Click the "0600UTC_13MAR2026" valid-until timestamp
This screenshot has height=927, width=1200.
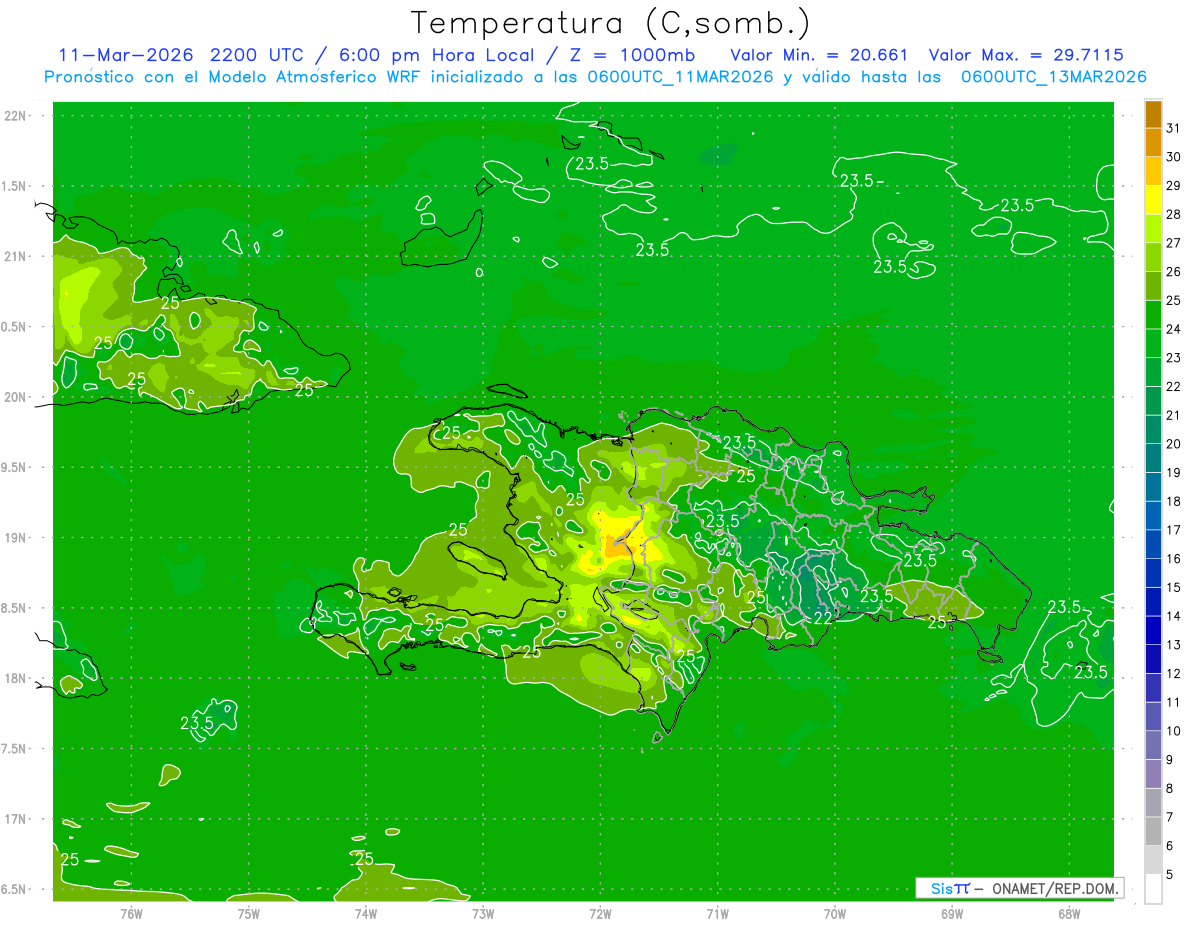1053,77
